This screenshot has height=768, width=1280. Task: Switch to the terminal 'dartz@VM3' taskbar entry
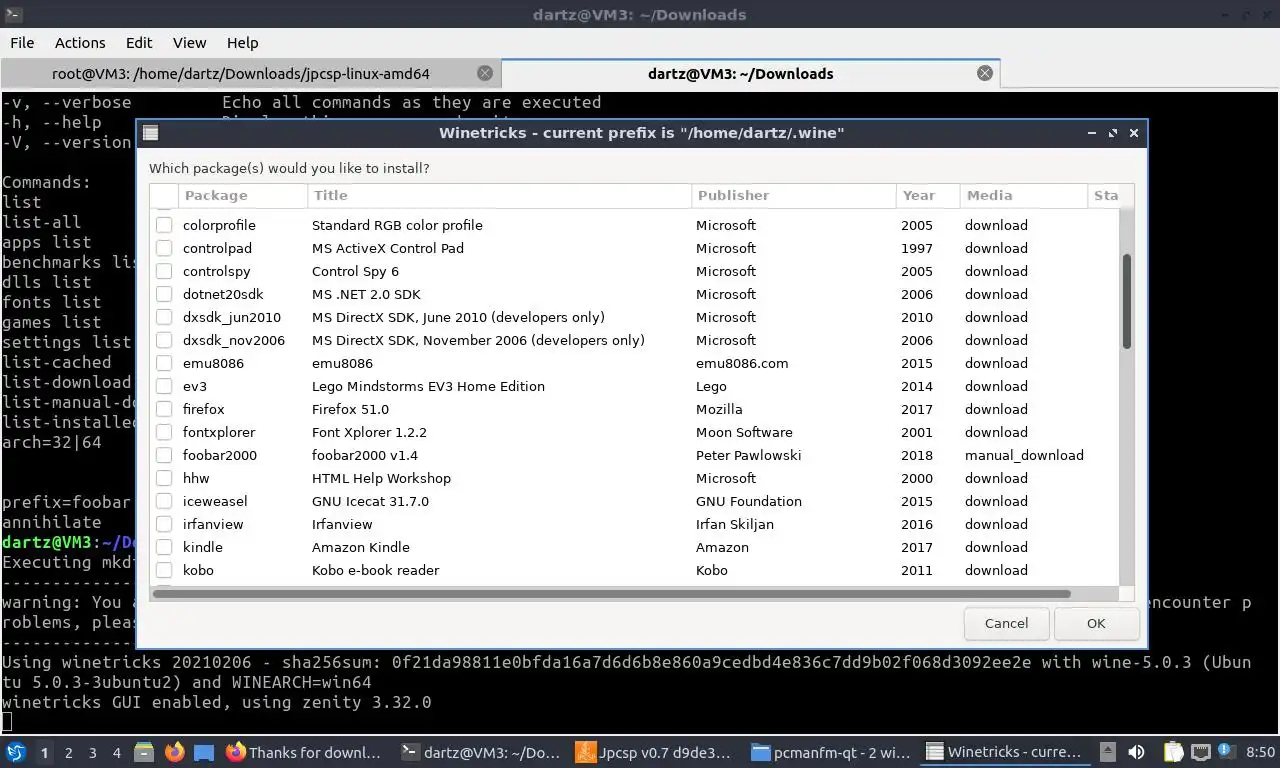pyautogui.click(x=481, y=752)
